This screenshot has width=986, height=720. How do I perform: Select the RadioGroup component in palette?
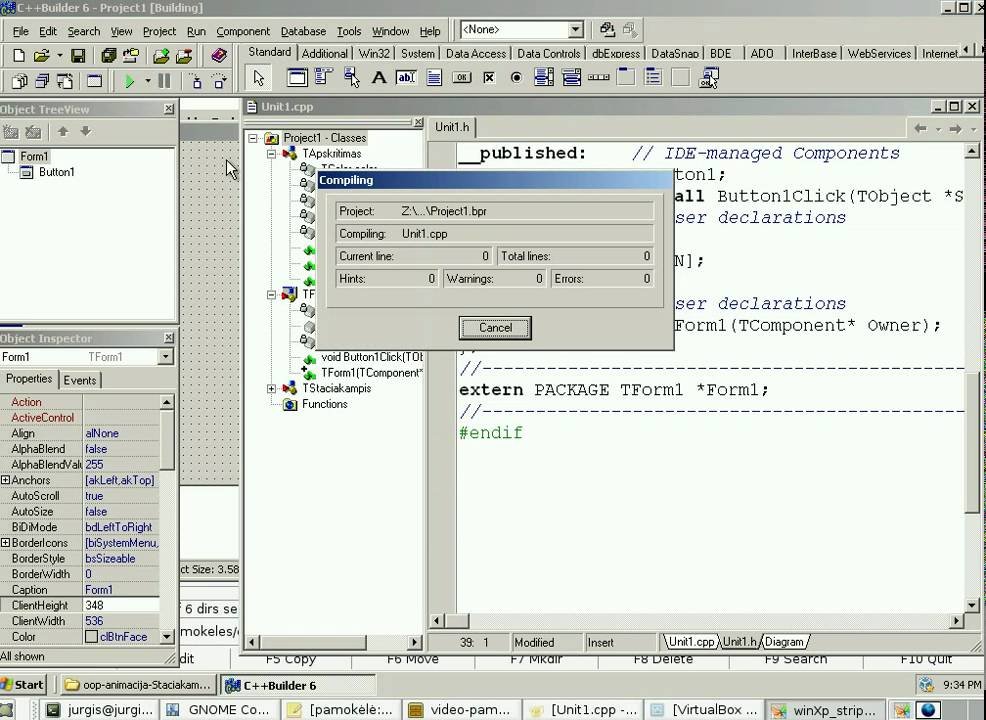click(x=653, y=78)
